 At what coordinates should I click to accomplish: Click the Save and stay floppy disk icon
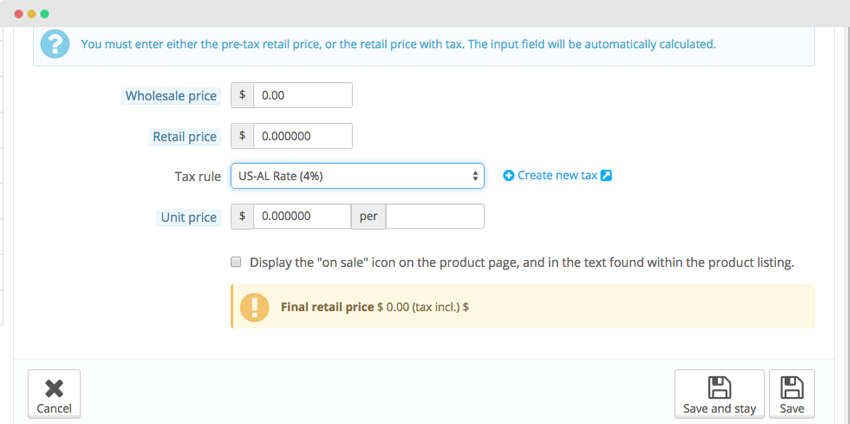pos(719,388)
